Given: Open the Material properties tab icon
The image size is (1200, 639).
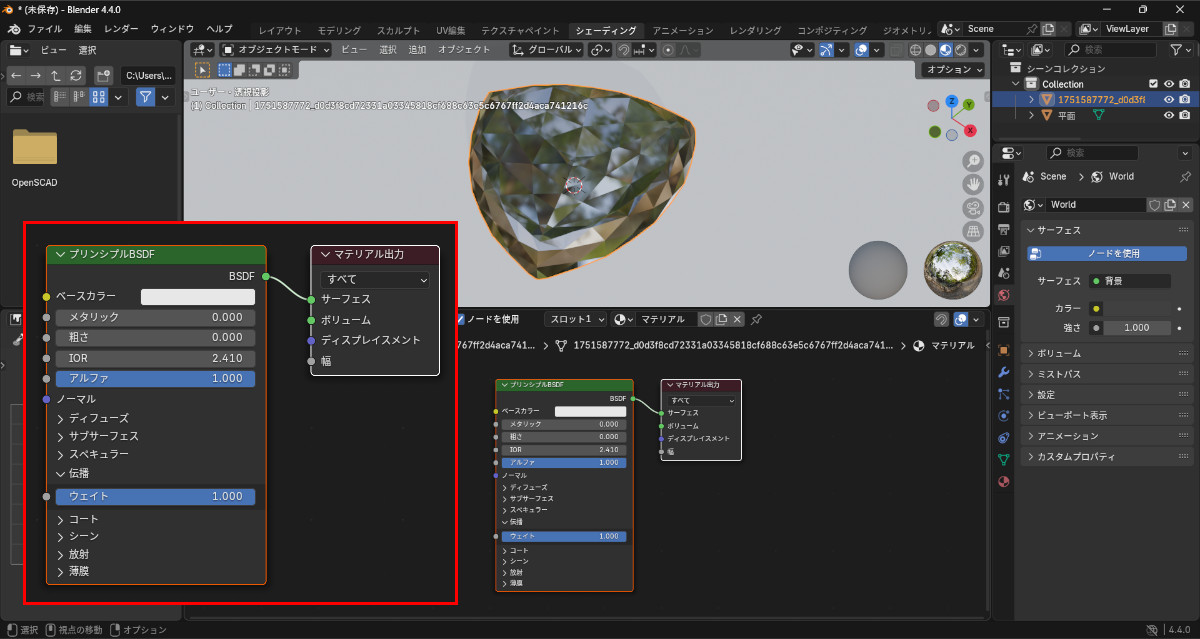Looking at the screenshot, I should (x=1004, y=481).
